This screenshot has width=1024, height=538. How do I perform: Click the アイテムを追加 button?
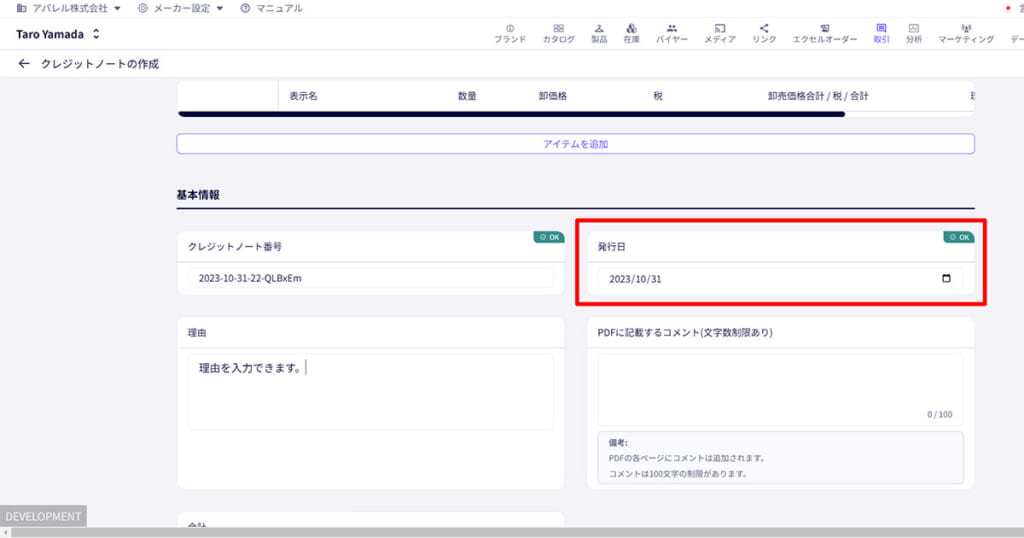click(x=575, y=144)
